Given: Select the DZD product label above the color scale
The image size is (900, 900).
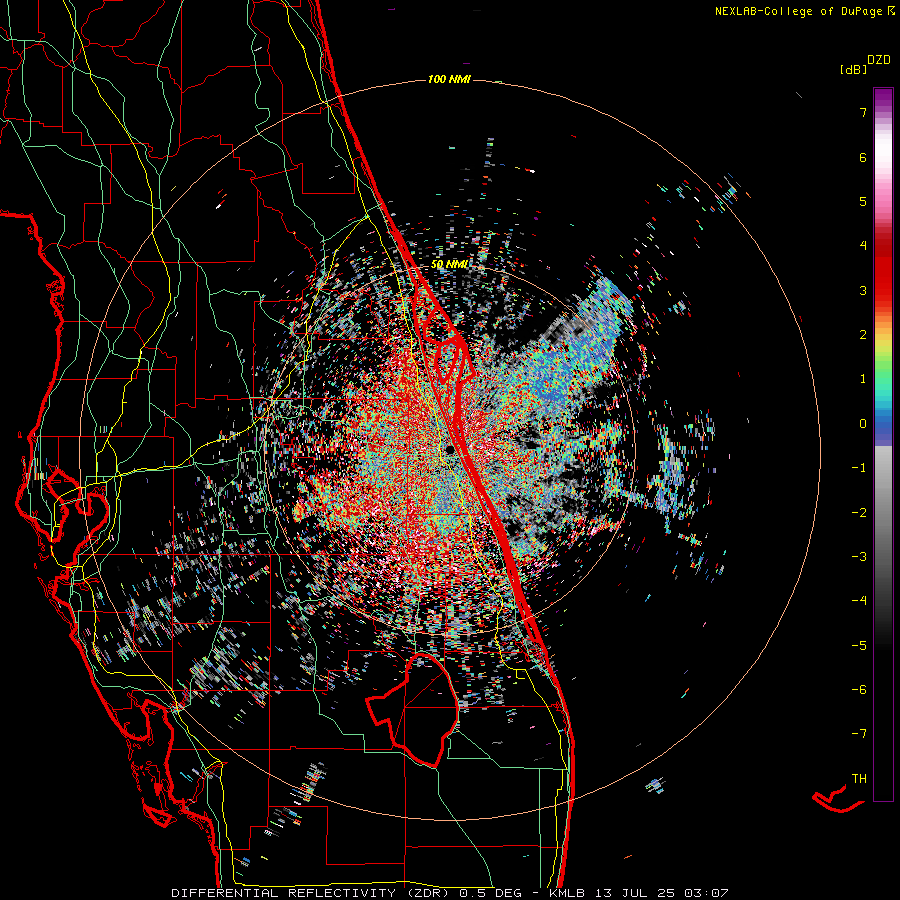Looking at the screenshot, I should tap(879, 60).
